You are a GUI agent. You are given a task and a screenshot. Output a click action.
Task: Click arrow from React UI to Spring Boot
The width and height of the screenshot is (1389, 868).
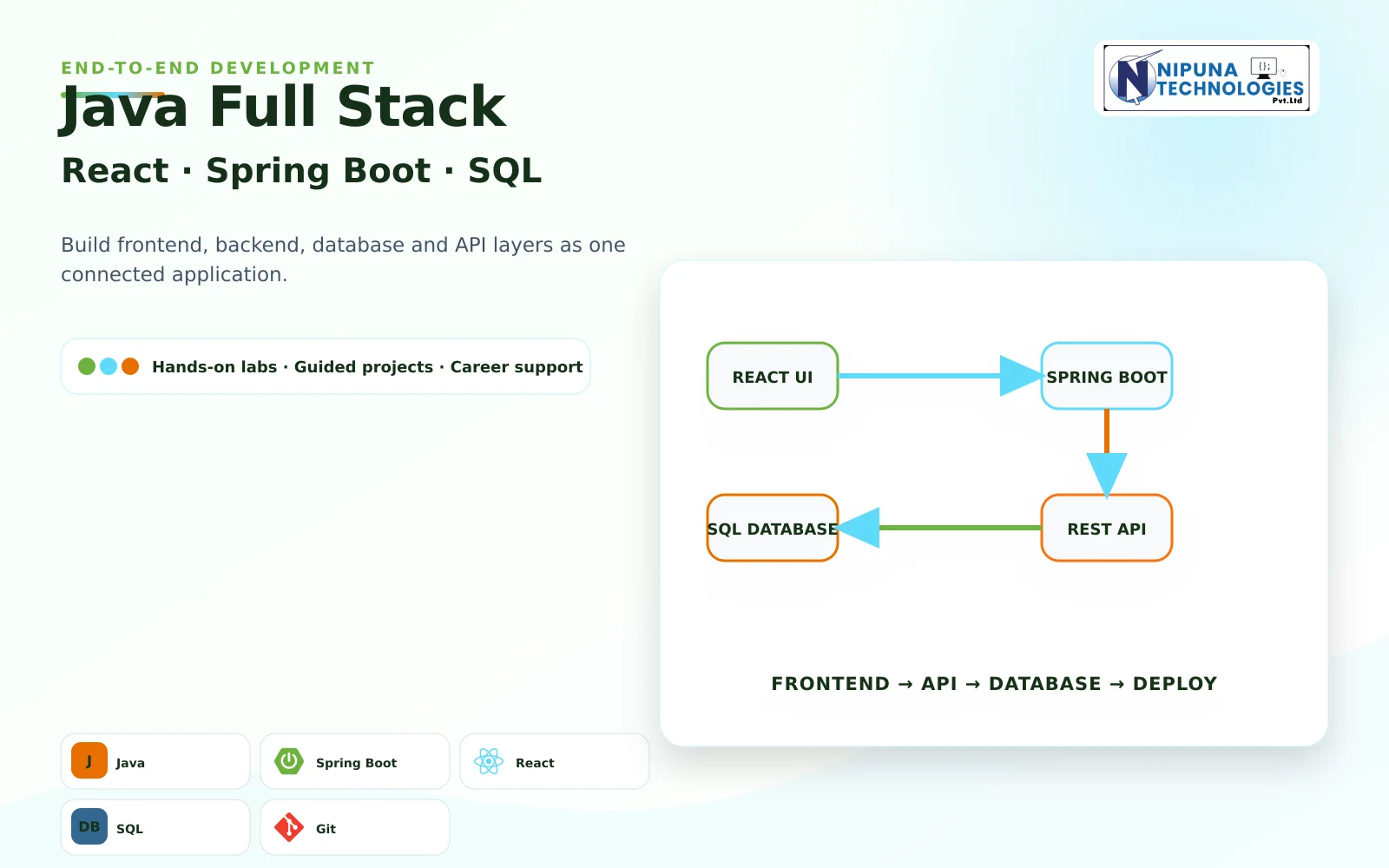click(x=940, y=376)
